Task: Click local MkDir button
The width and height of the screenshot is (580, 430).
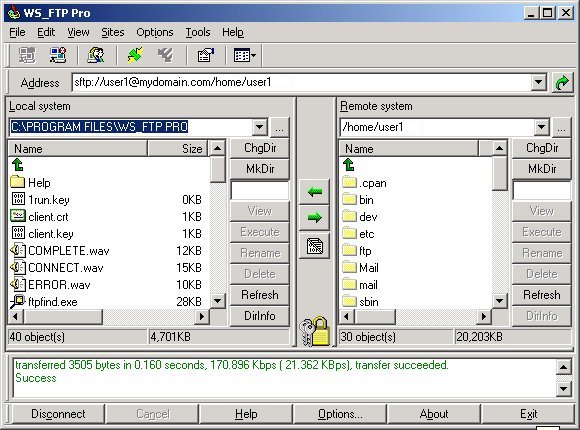Action: click(260, 169)
